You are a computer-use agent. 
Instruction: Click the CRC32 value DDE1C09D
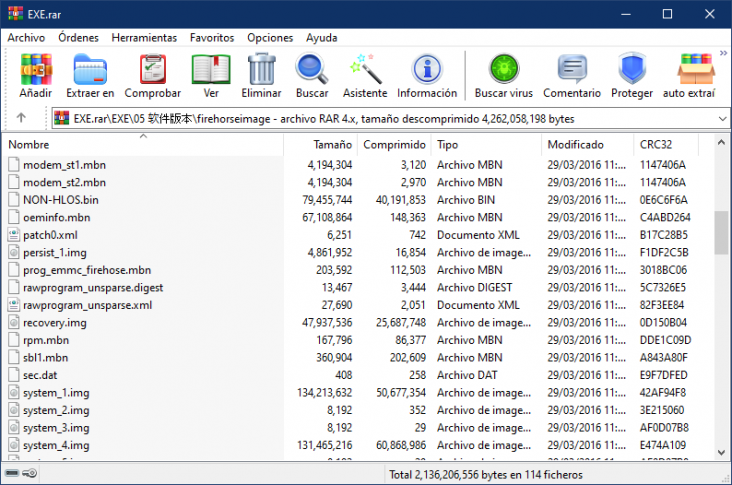(x=665, y=340)
